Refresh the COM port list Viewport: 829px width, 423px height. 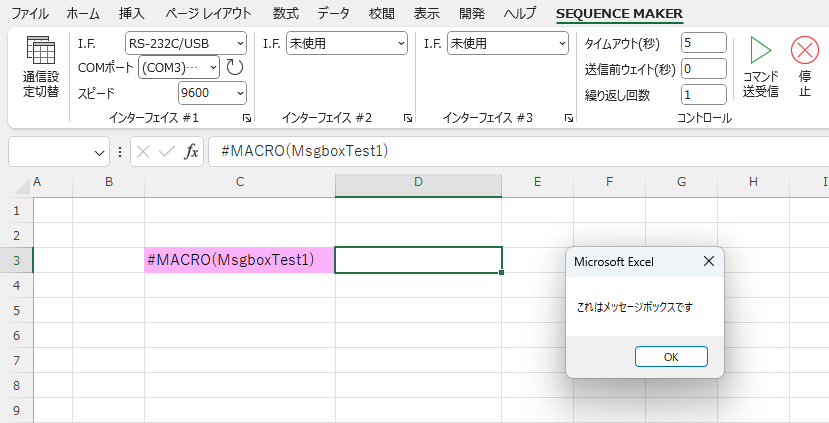(x=234, y=67)
